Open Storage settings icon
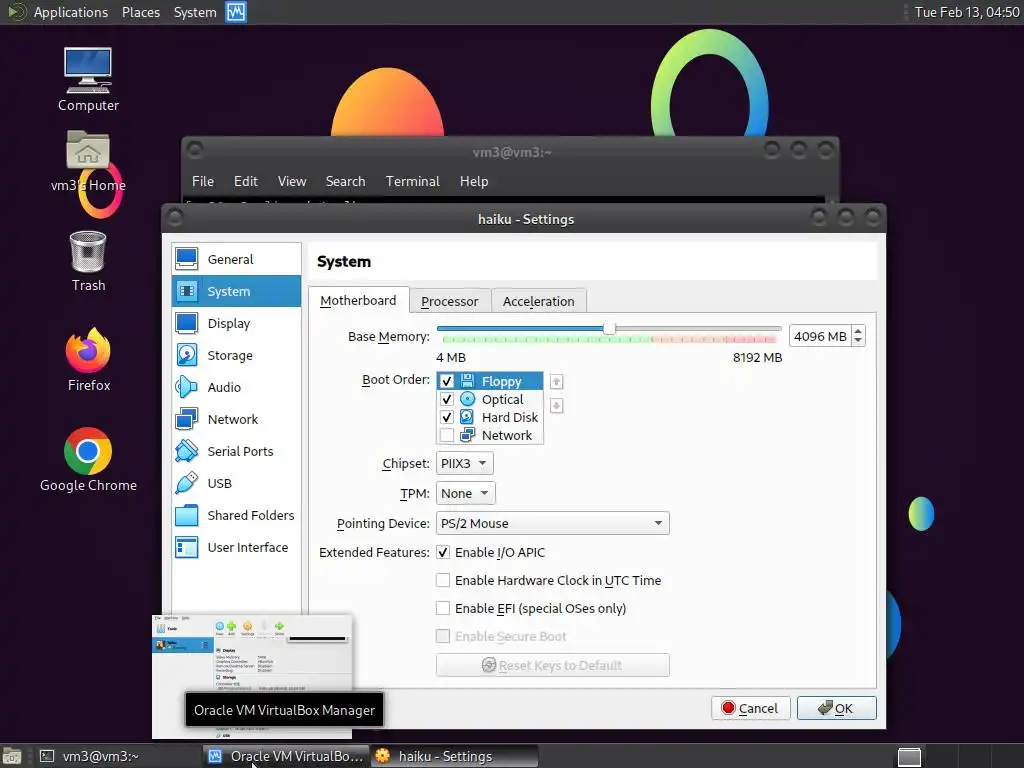Image resolution: width=1024 pixels, height=768 pixels. [187, 355]
